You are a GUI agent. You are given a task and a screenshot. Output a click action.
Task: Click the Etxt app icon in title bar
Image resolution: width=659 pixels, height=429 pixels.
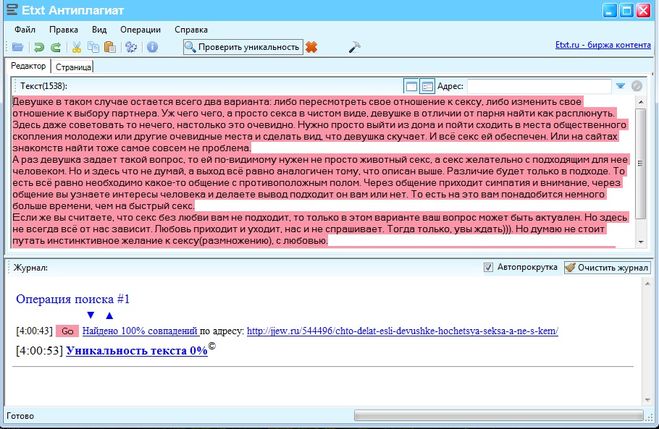click(13, 10)
